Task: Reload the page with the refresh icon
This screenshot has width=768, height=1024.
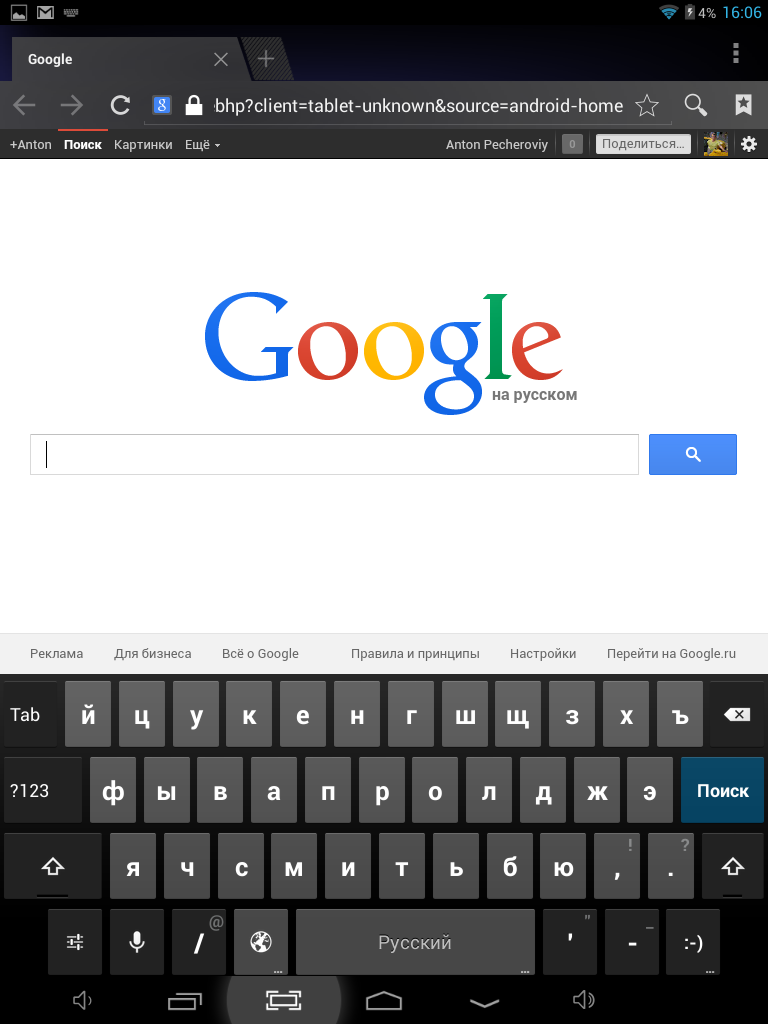Action: pyautogui.click(x=120, y=105)
